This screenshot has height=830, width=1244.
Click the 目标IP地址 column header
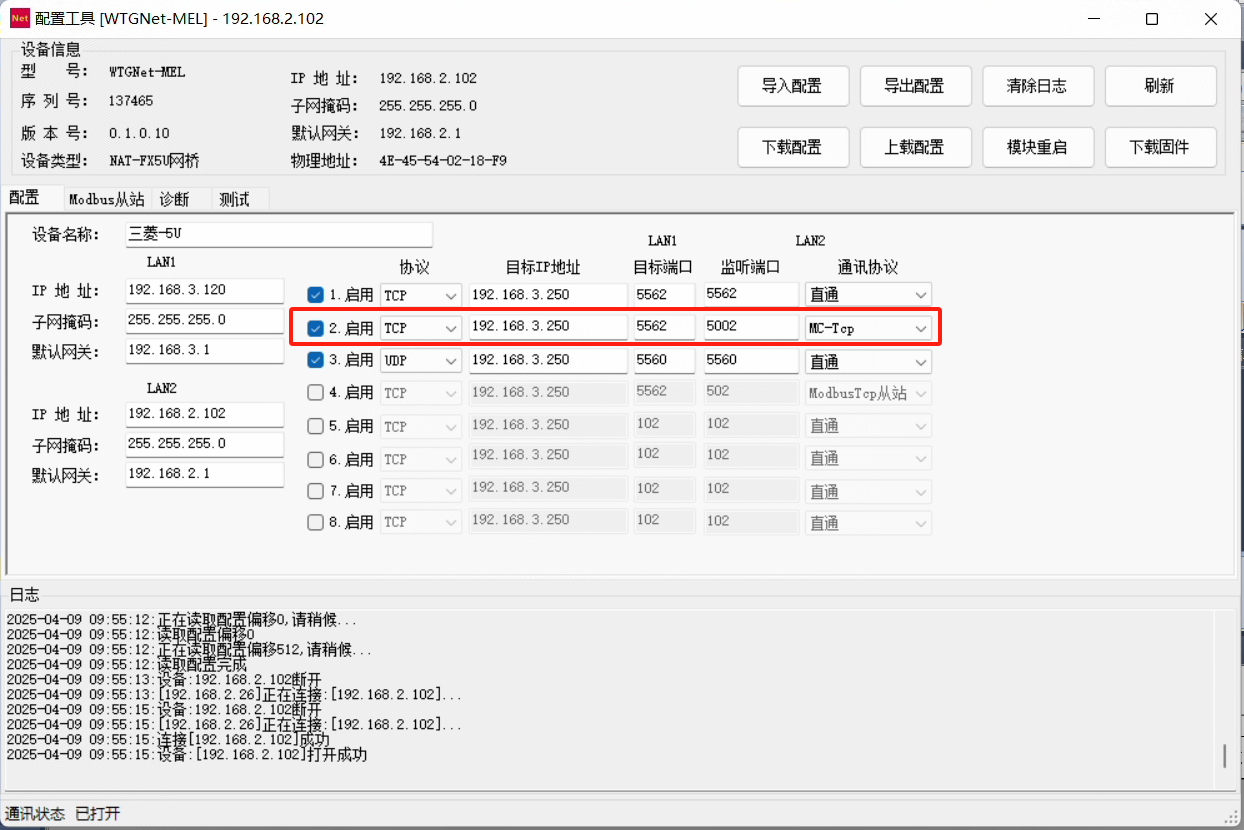coord(543,268)
